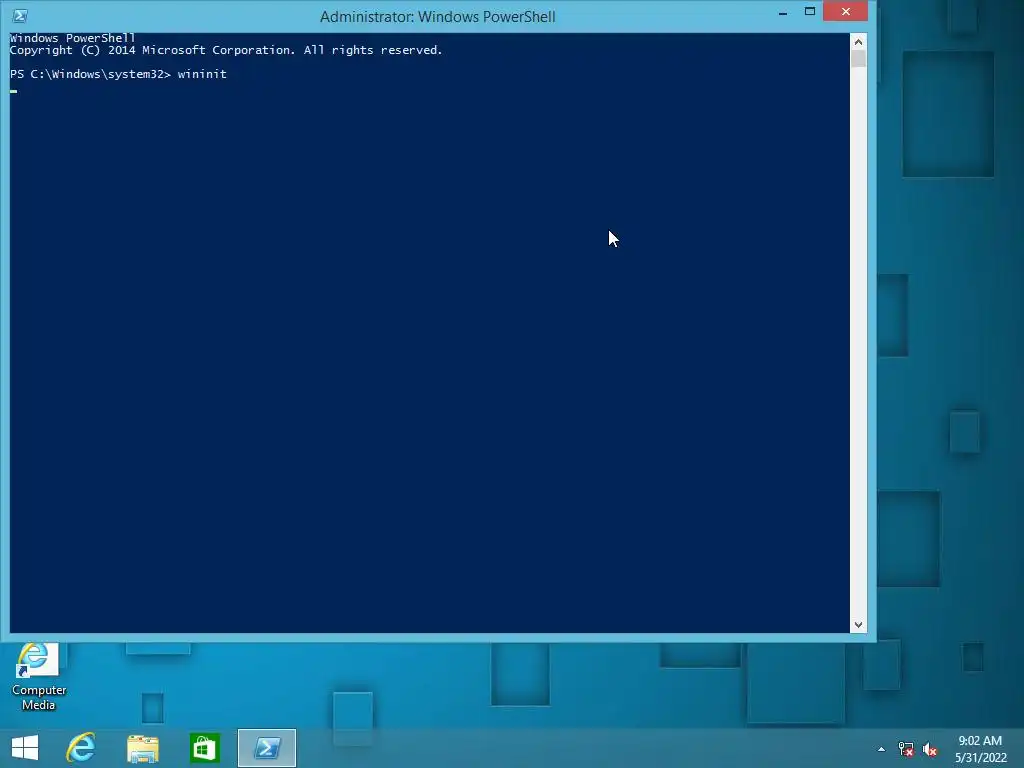Launch Internet Explorer from the taskbar
Viewport: 1024px width, 768px height.
click(x=81, y=748)
